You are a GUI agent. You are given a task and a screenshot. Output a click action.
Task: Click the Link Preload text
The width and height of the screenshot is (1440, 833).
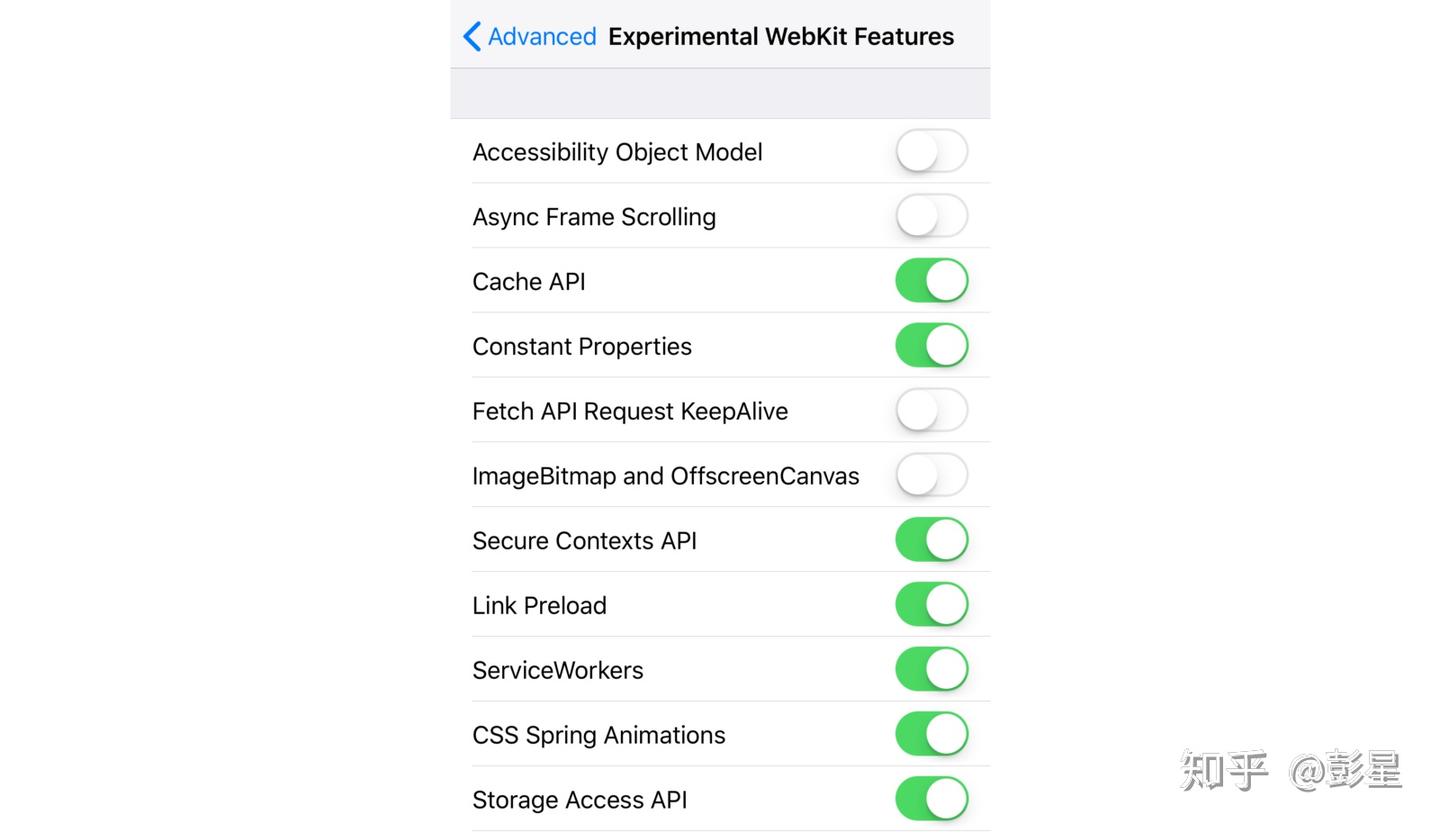coord(539,605)
